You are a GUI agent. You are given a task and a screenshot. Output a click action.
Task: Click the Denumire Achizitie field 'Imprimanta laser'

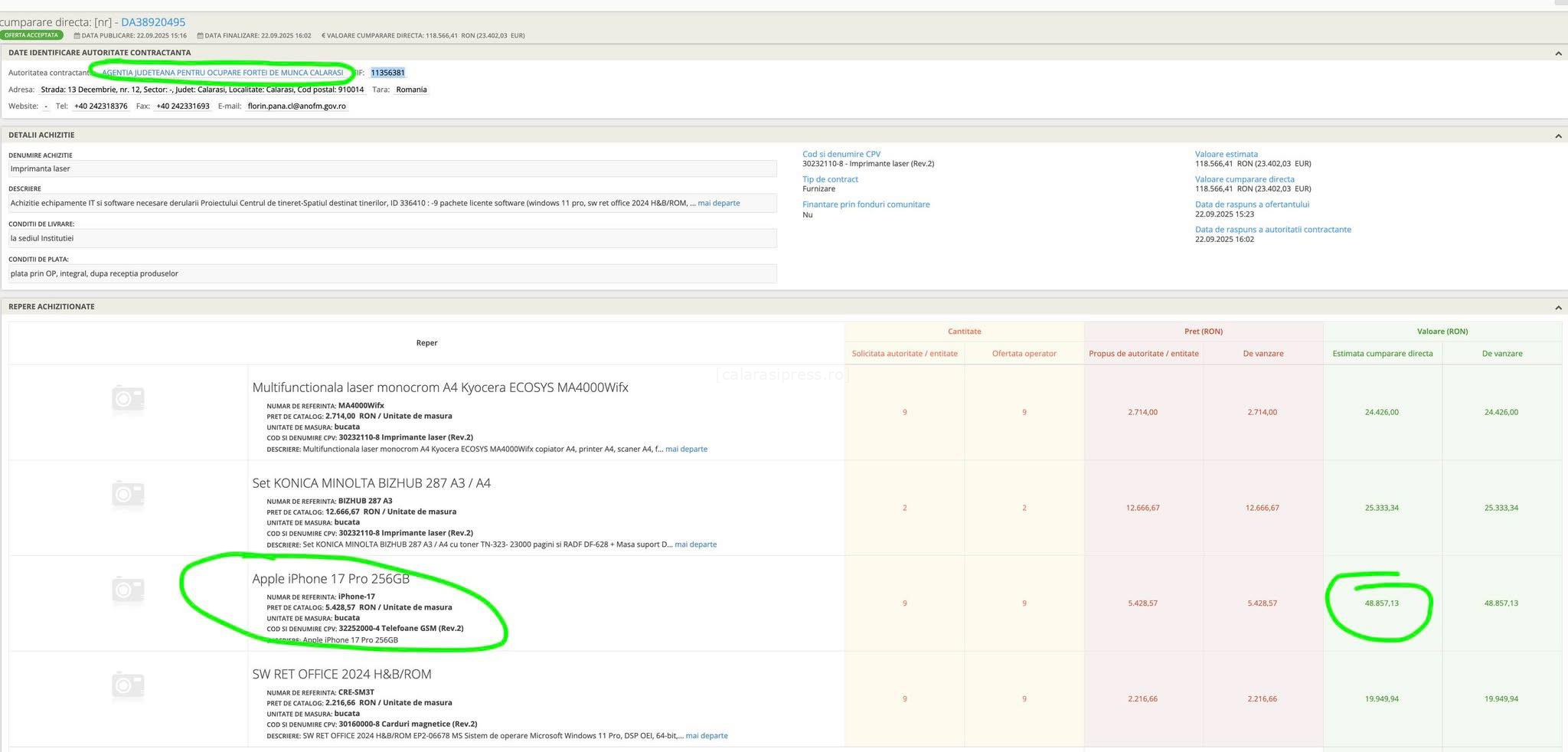[392, 168]
